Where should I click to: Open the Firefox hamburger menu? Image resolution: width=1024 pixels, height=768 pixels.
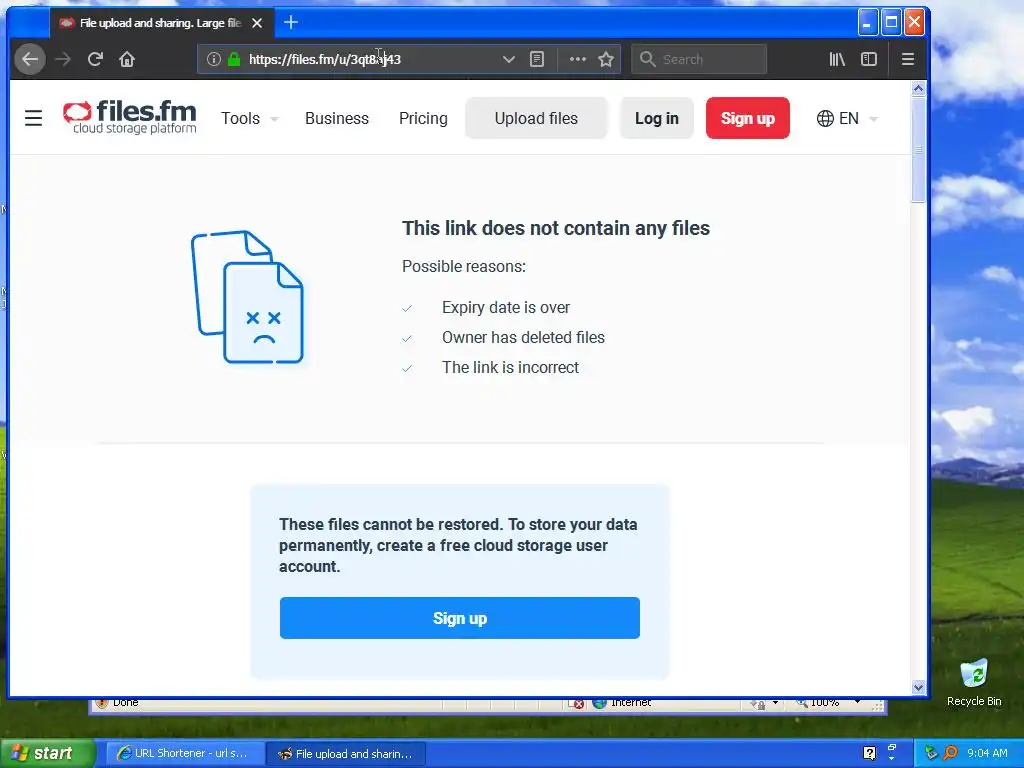pos(908,59)
